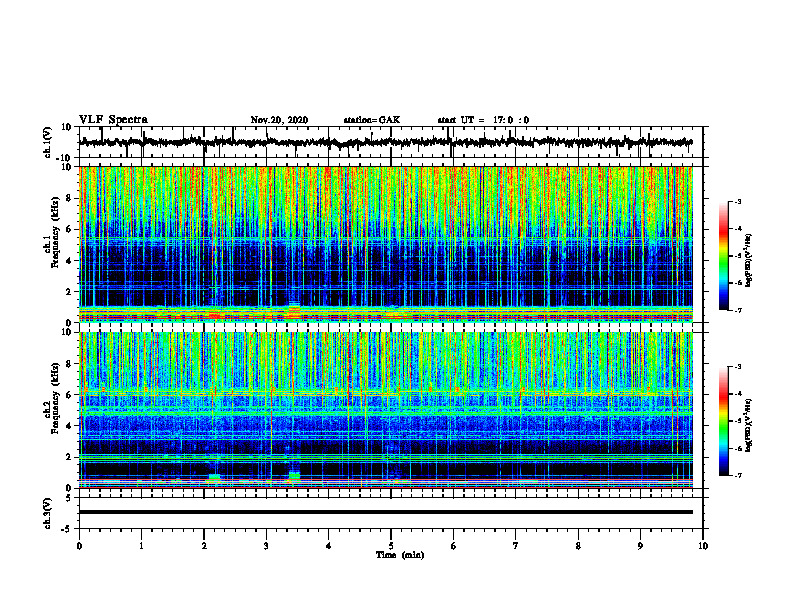
Task: Click the "3" tick on time axis
Action: coord(266,546)
